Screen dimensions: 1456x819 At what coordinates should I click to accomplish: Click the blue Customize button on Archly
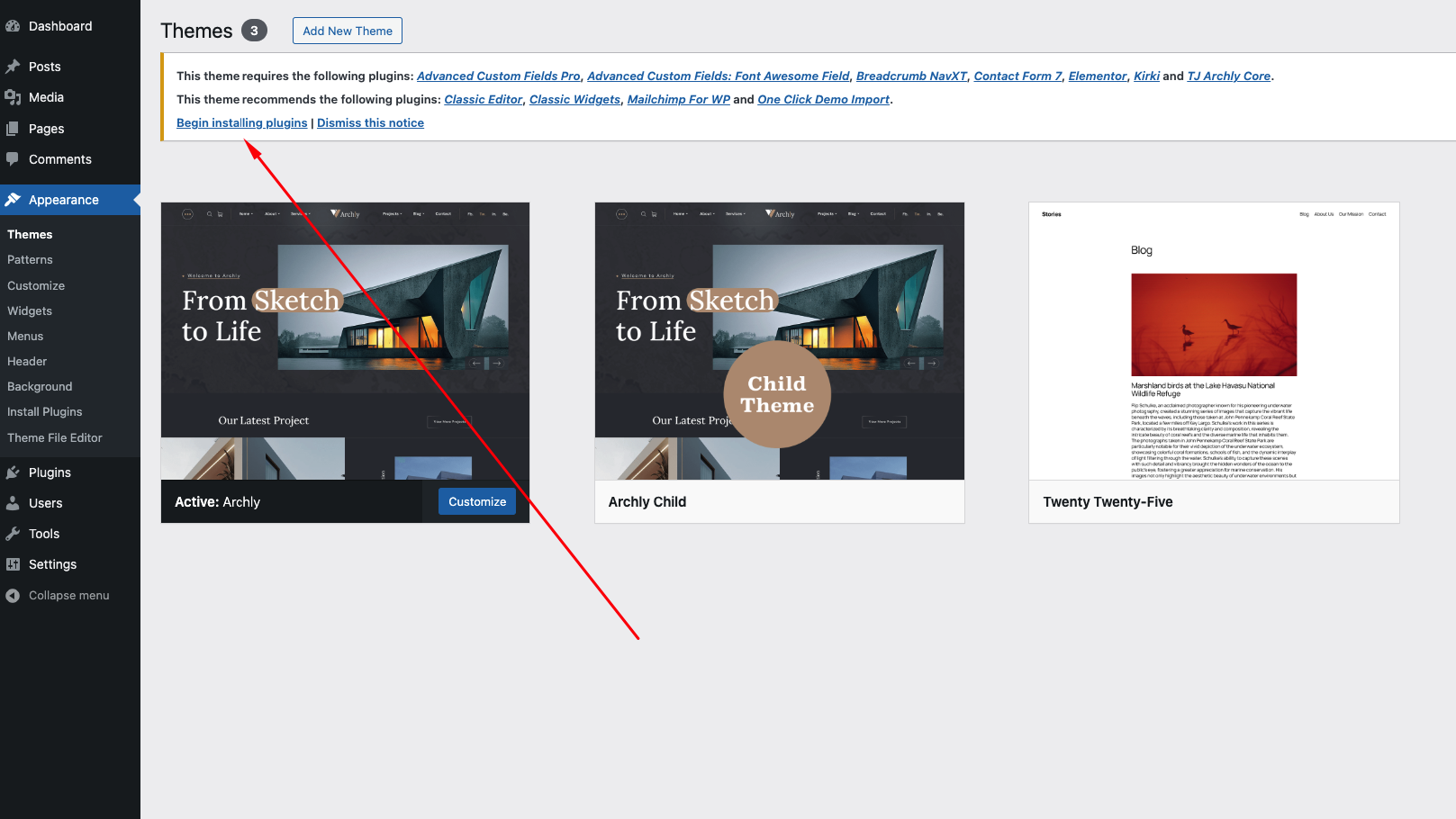click(477, 501)
